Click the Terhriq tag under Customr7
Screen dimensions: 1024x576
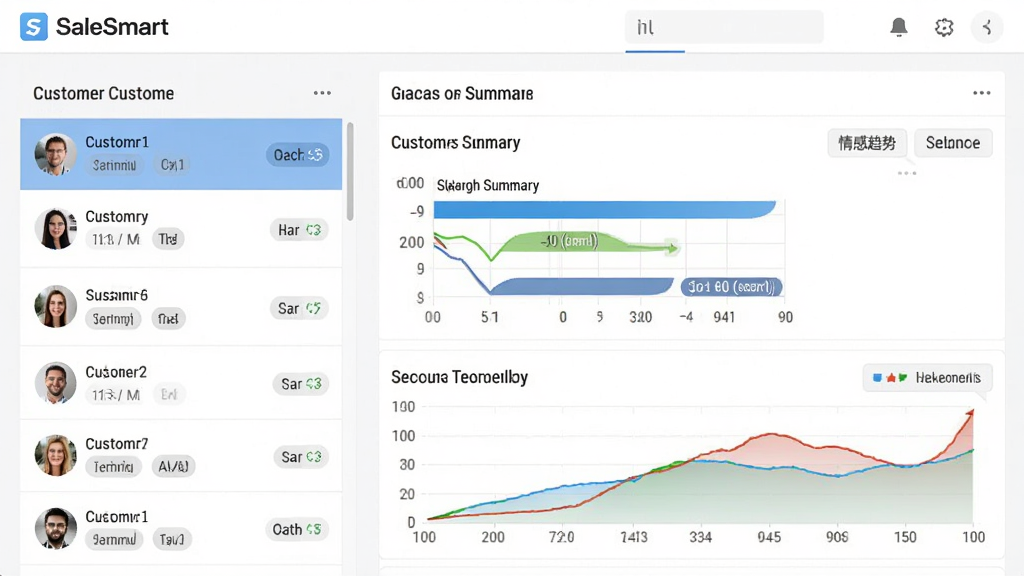point(114,467)
